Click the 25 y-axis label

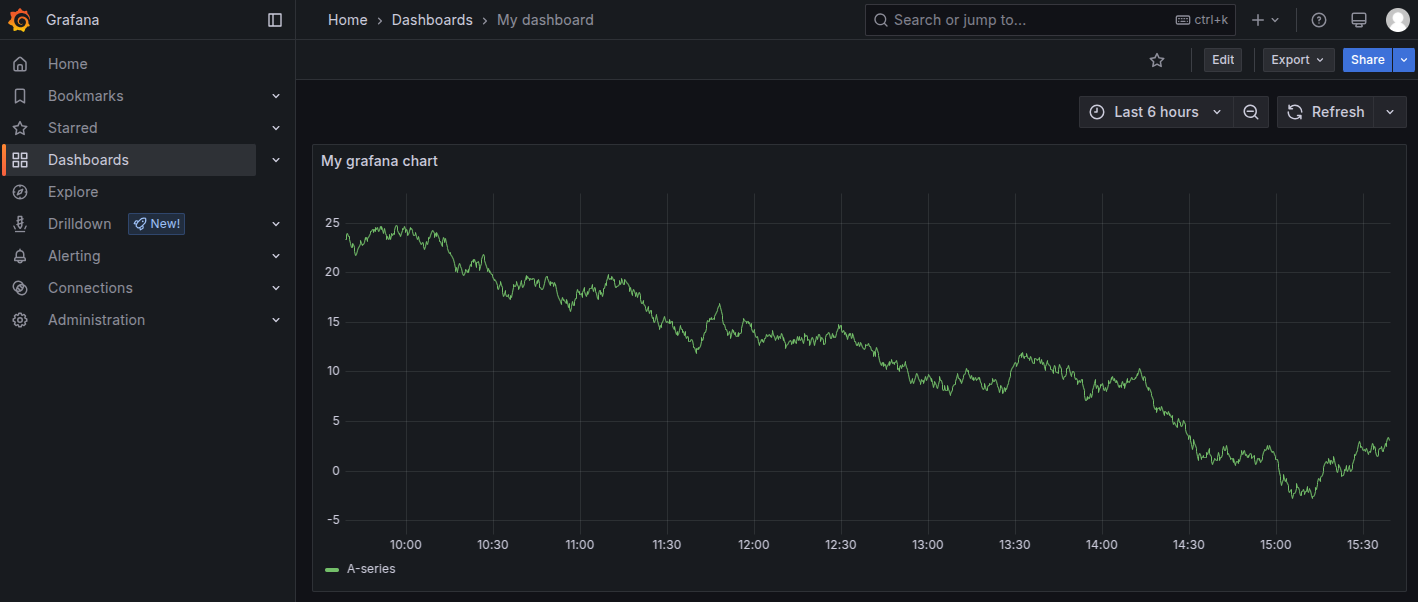332,223
